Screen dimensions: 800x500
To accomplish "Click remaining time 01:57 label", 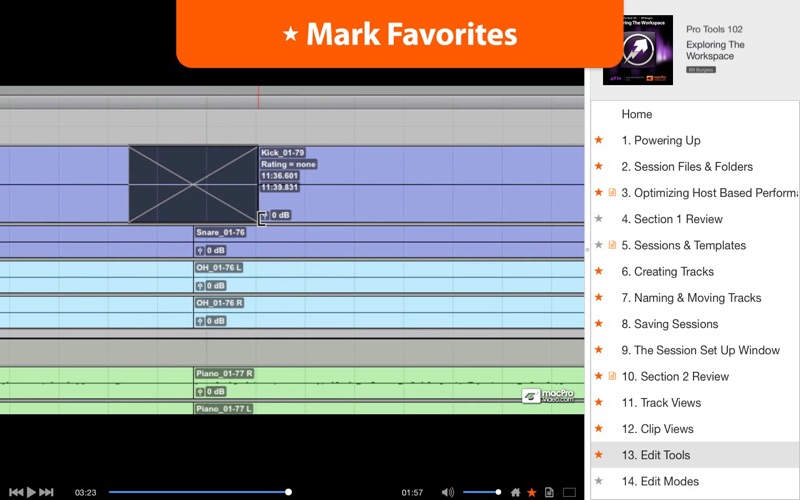I will click(x=412, y=492).
